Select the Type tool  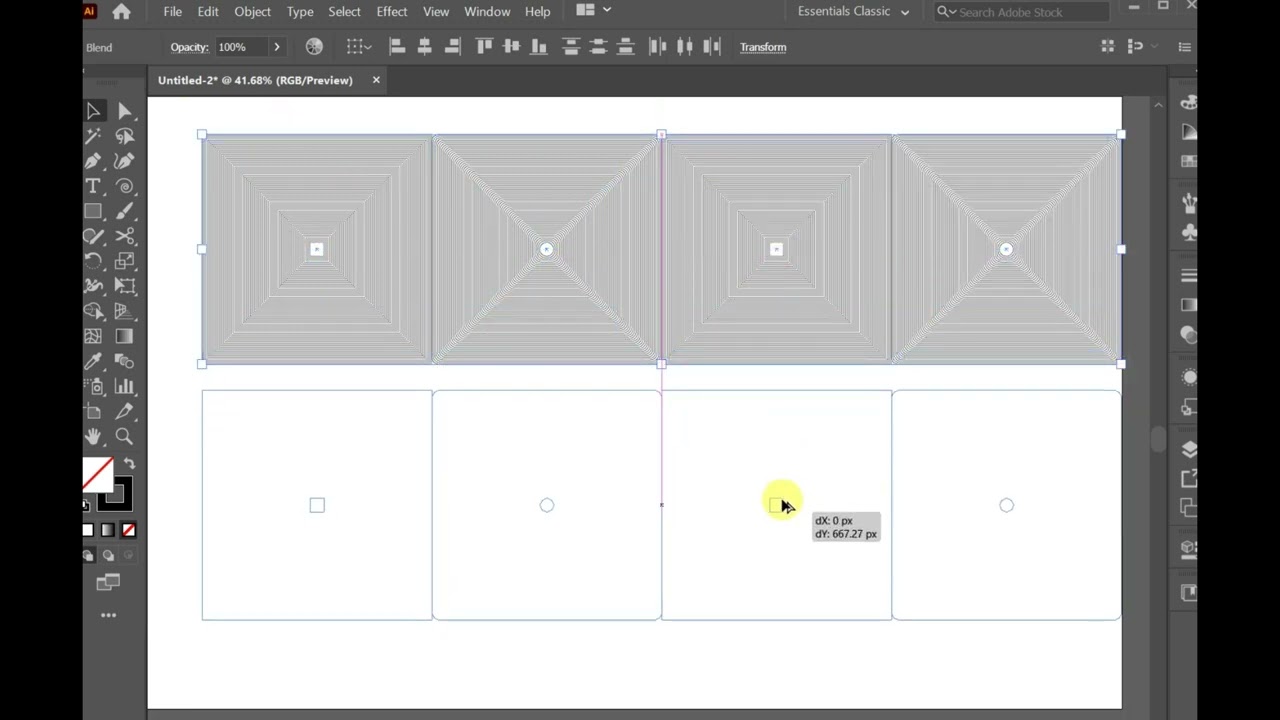pyautogui.click(x=93, y=186)
